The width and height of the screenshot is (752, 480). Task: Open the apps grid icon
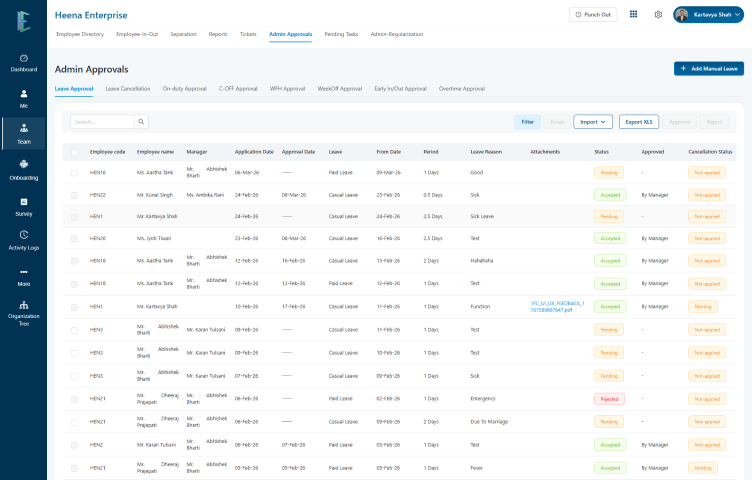pyautogui.click(x=633, y=14)
